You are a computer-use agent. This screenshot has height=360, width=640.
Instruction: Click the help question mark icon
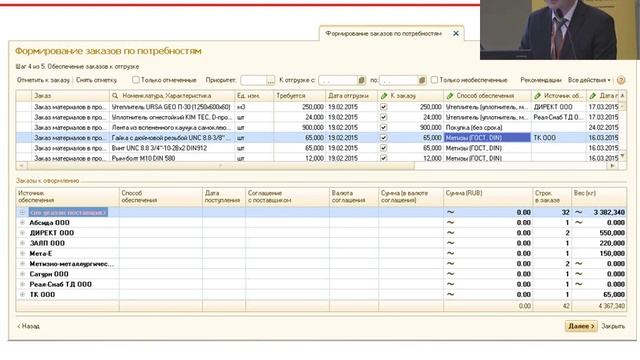621,80
